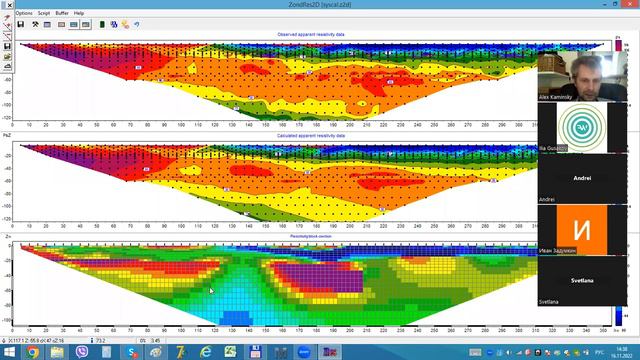This screenshot has width=640, height=360.
Task: Select the first Andrei participant tile
Action: coord(582,179)
